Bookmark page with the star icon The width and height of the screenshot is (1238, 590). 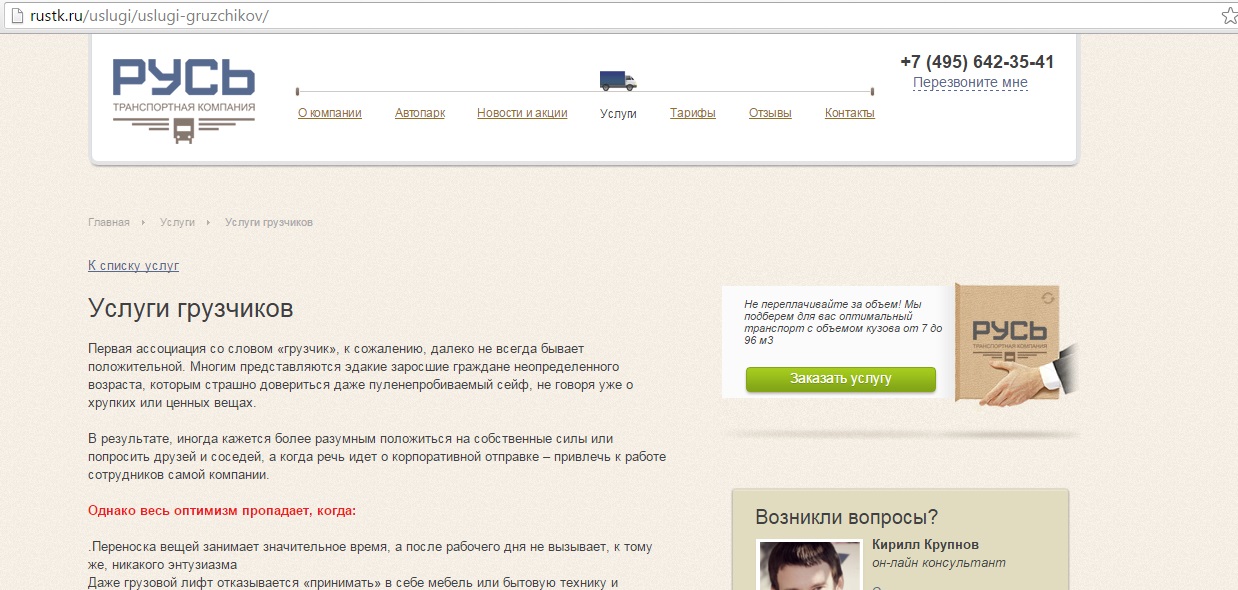click(1229, 17)
